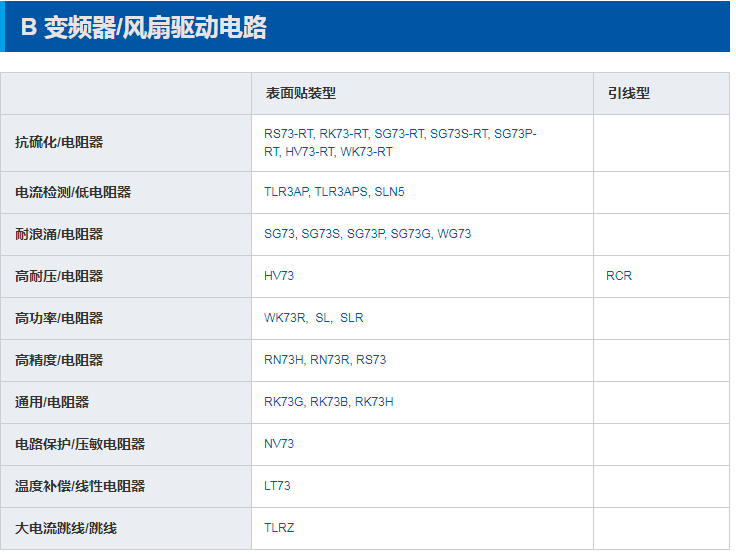Viewport: 736px width, 554px height.
Task: Open the SG73-RT product link
Action: 399,134
